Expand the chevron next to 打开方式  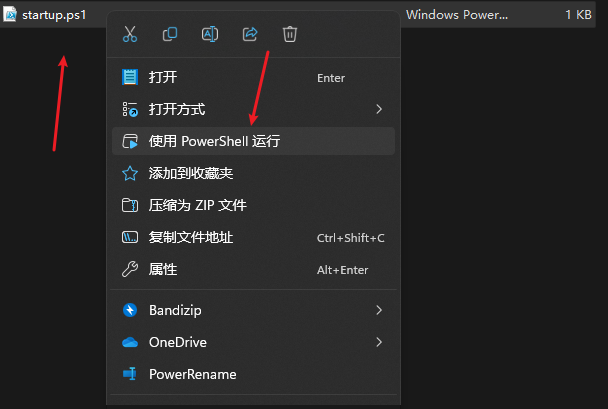coord(379,109)
